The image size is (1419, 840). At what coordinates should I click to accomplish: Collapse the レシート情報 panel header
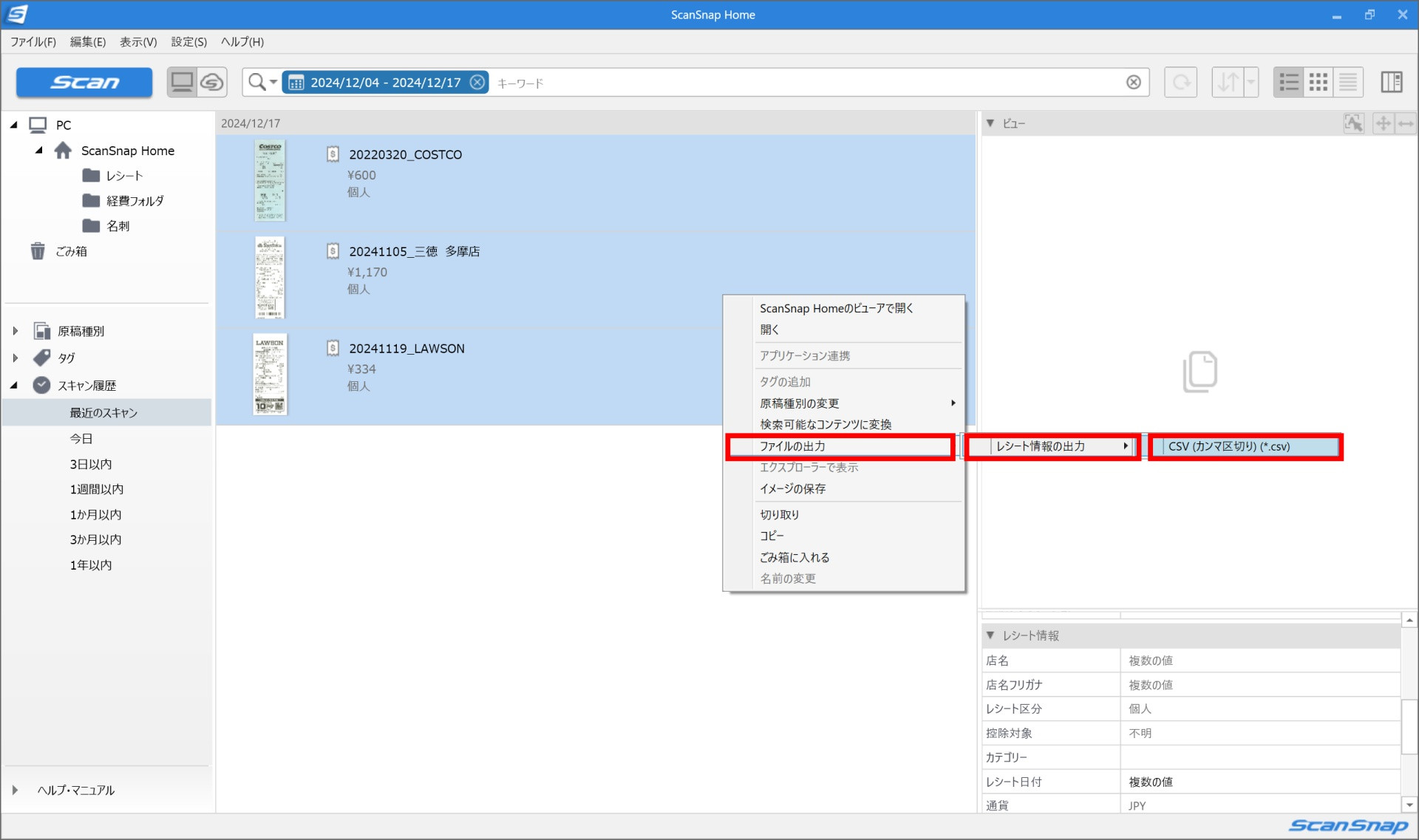tap(990, 635)
